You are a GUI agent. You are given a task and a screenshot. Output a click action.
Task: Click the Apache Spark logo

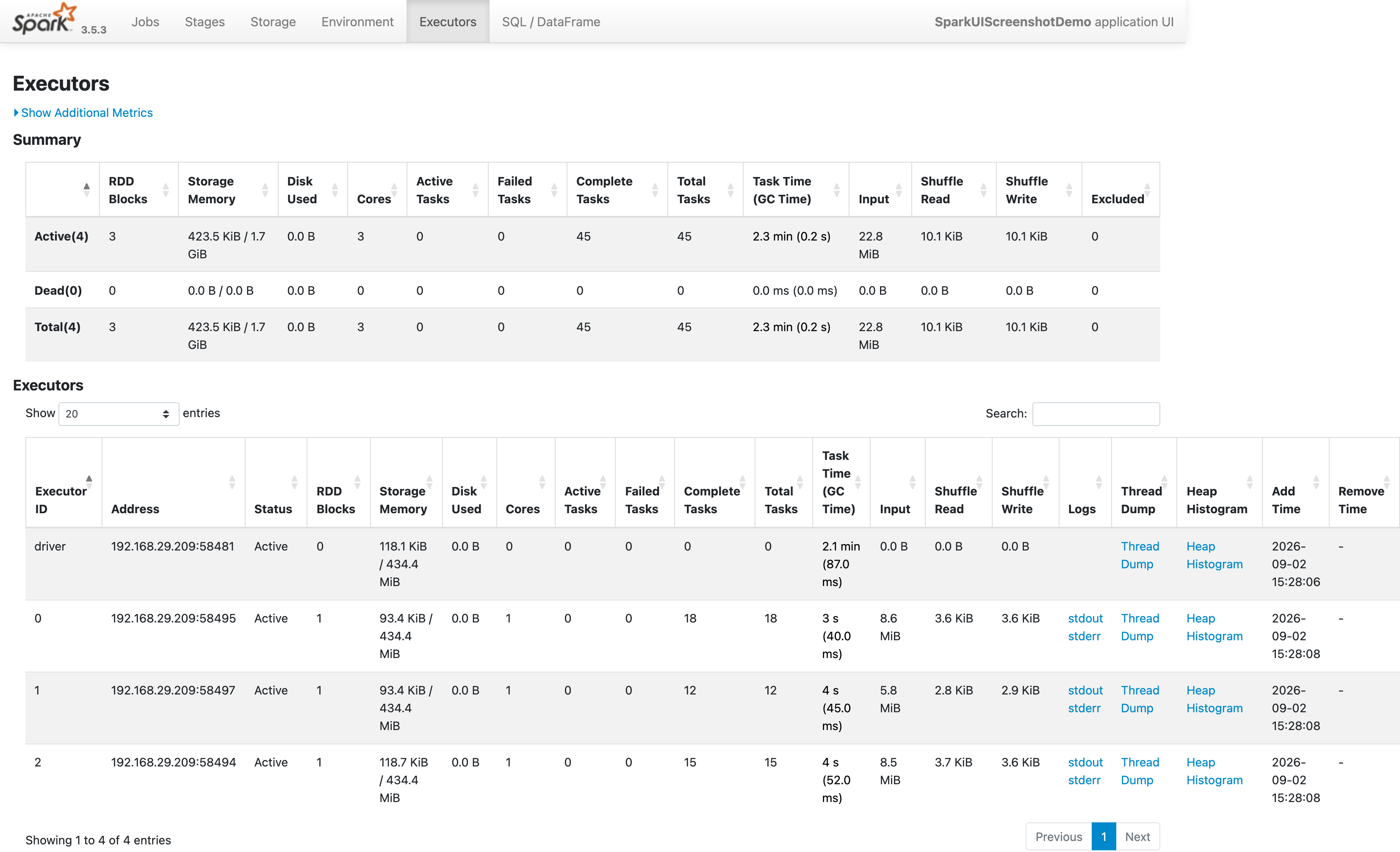click(44, 19)
